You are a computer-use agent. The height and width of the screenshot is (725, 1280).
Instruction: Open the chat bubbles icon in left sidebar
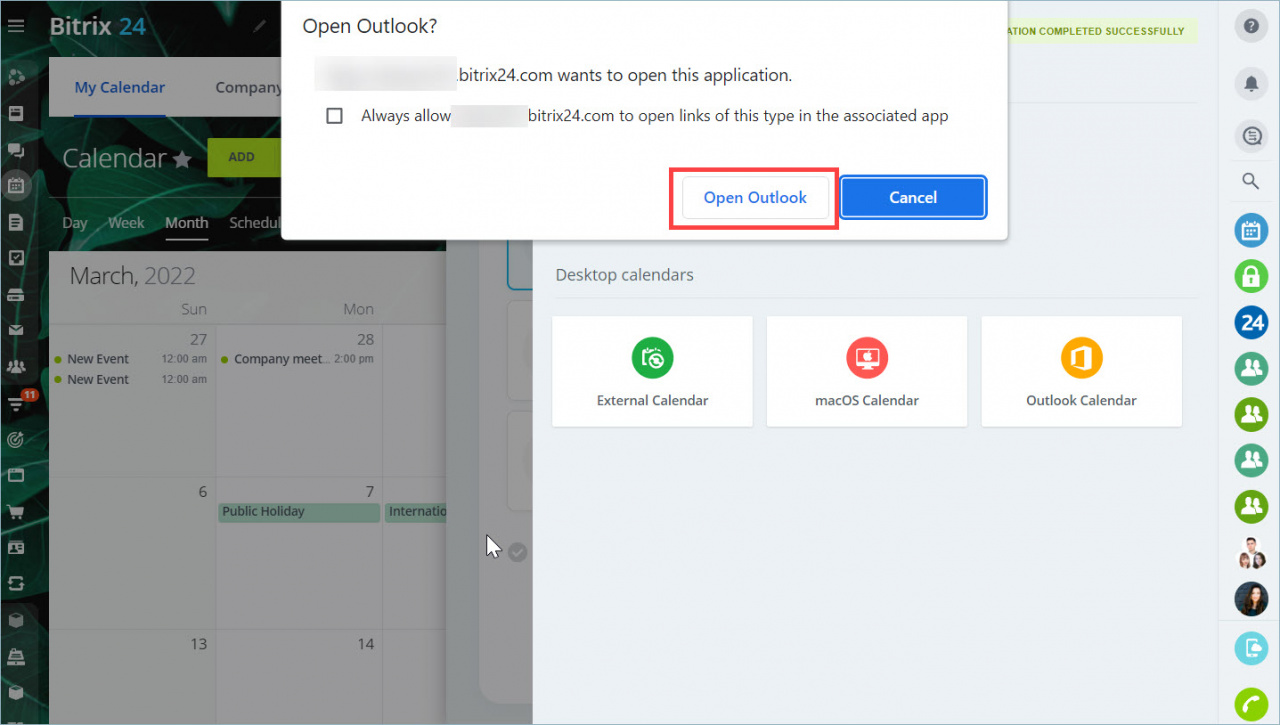[16, 150]
